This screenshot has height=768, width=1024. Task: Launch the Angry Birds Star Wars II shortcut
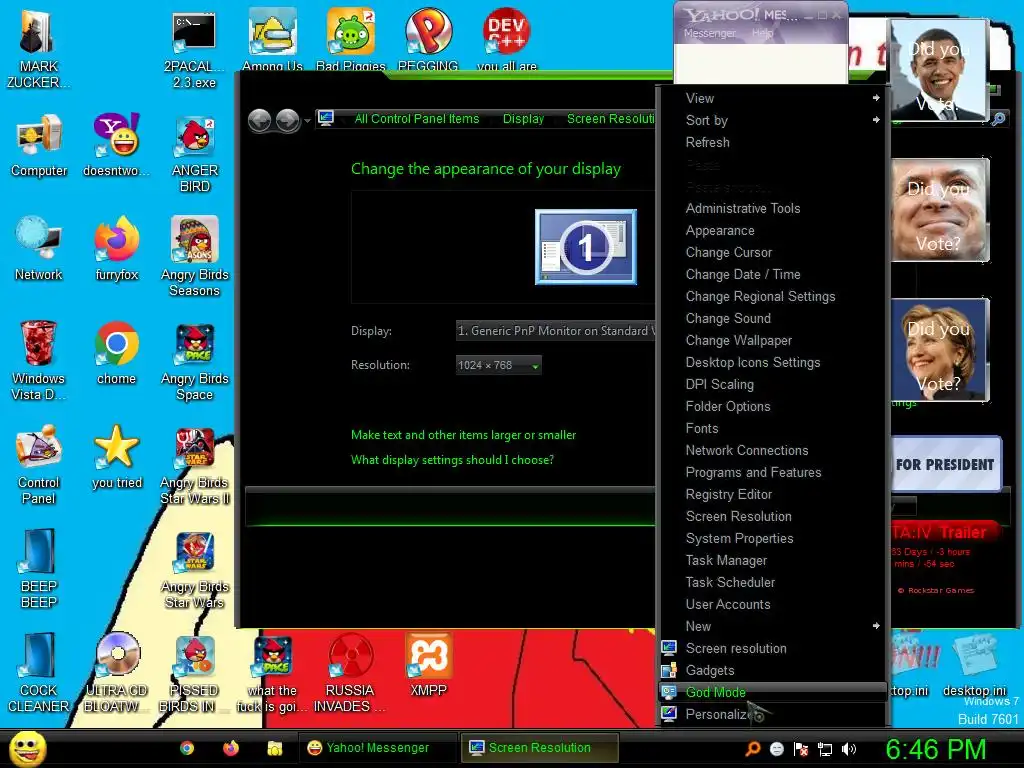(x=195, y=465)
